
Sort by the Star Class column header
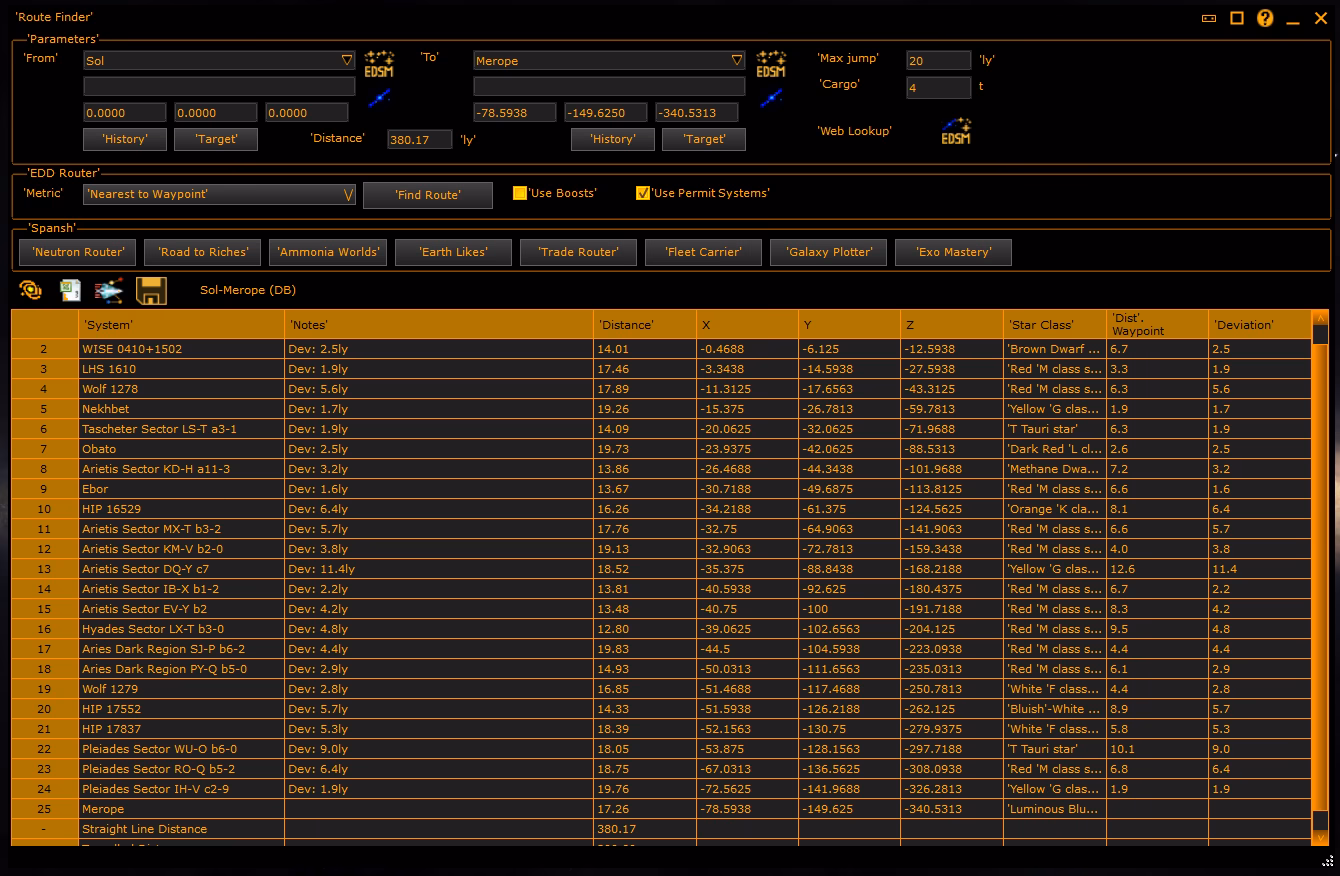[x=1055, y=325]
